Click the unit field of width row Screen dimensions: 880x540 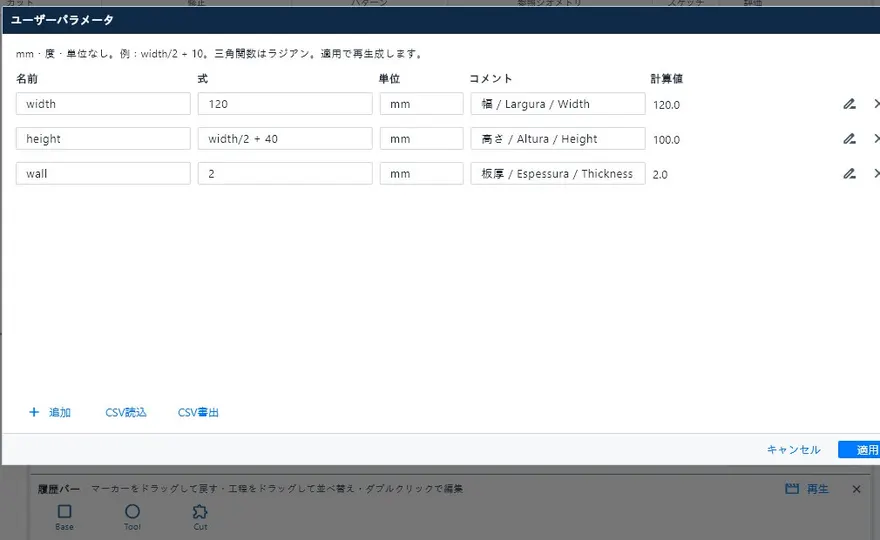pyautogui.click(x=421, y=104)
